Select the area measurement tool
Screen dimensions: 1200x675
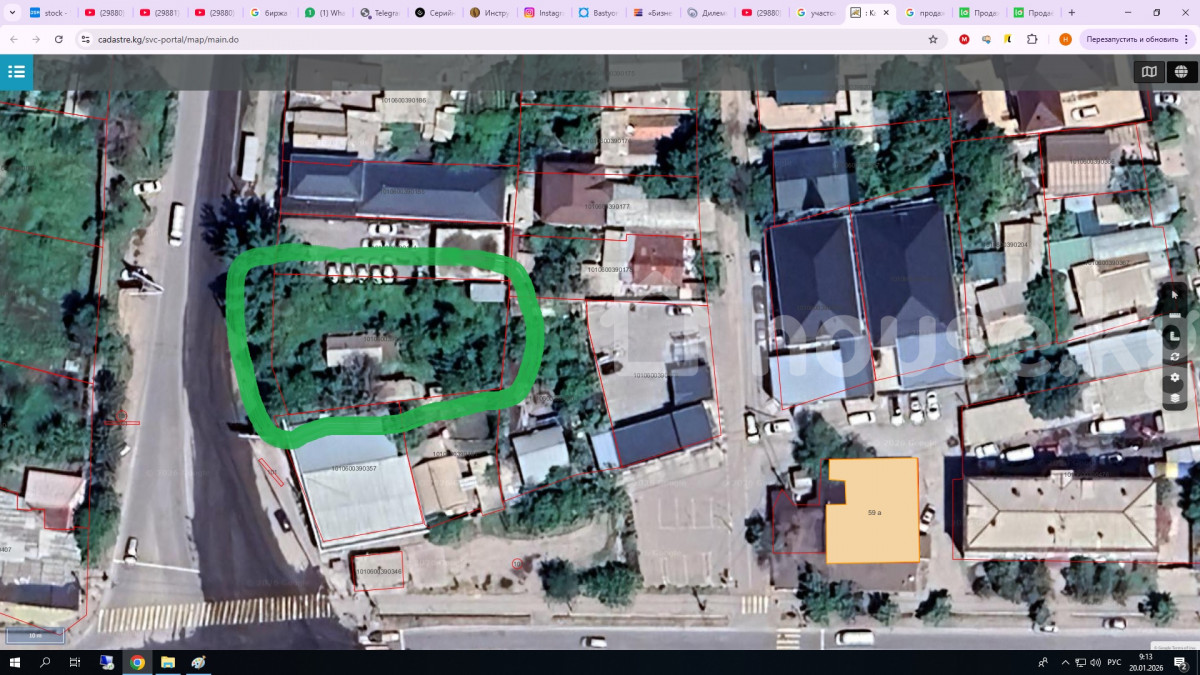click(1175, 336)
